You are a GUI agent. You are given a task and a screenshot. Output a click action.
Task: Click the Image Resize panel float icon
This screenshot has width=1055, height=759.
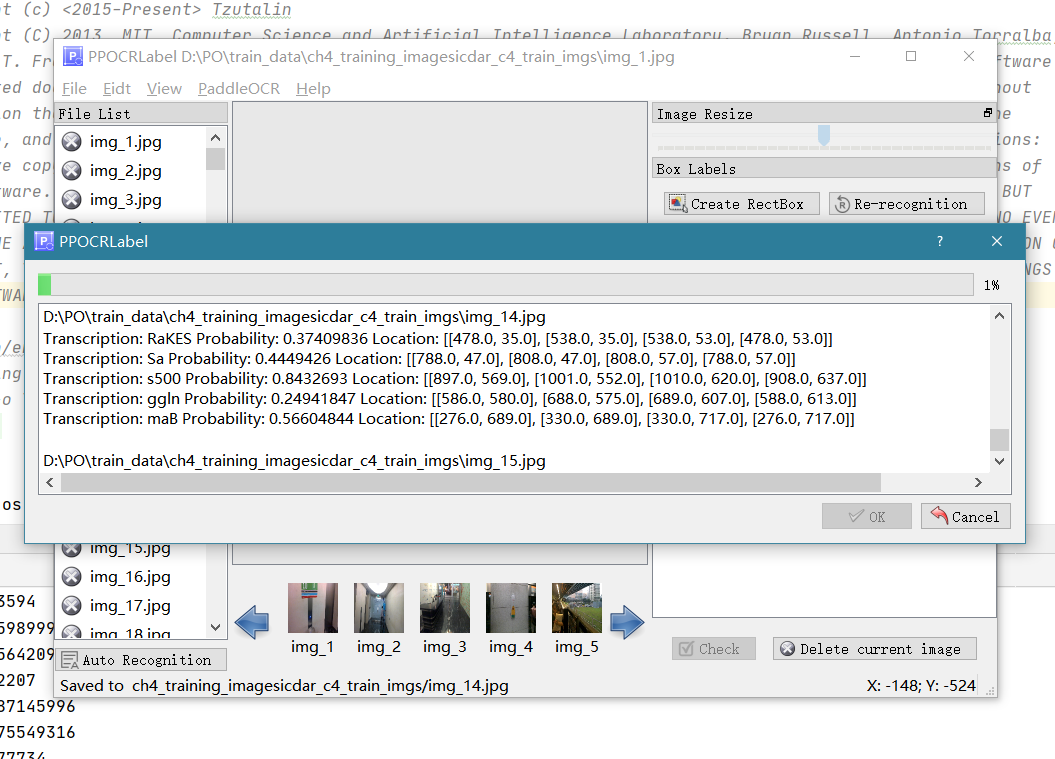point(987,113)
